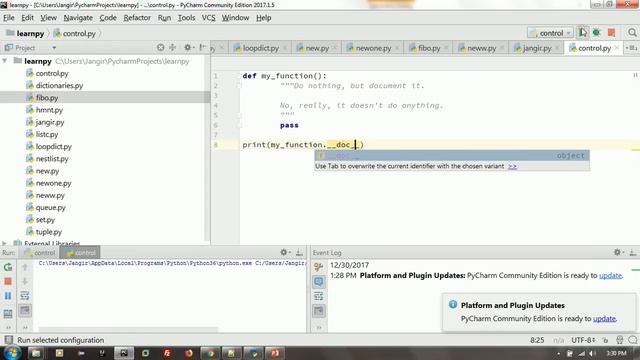640x360 pixels.
Task: Click update link in Event Log entry
Action: point(610,276)
